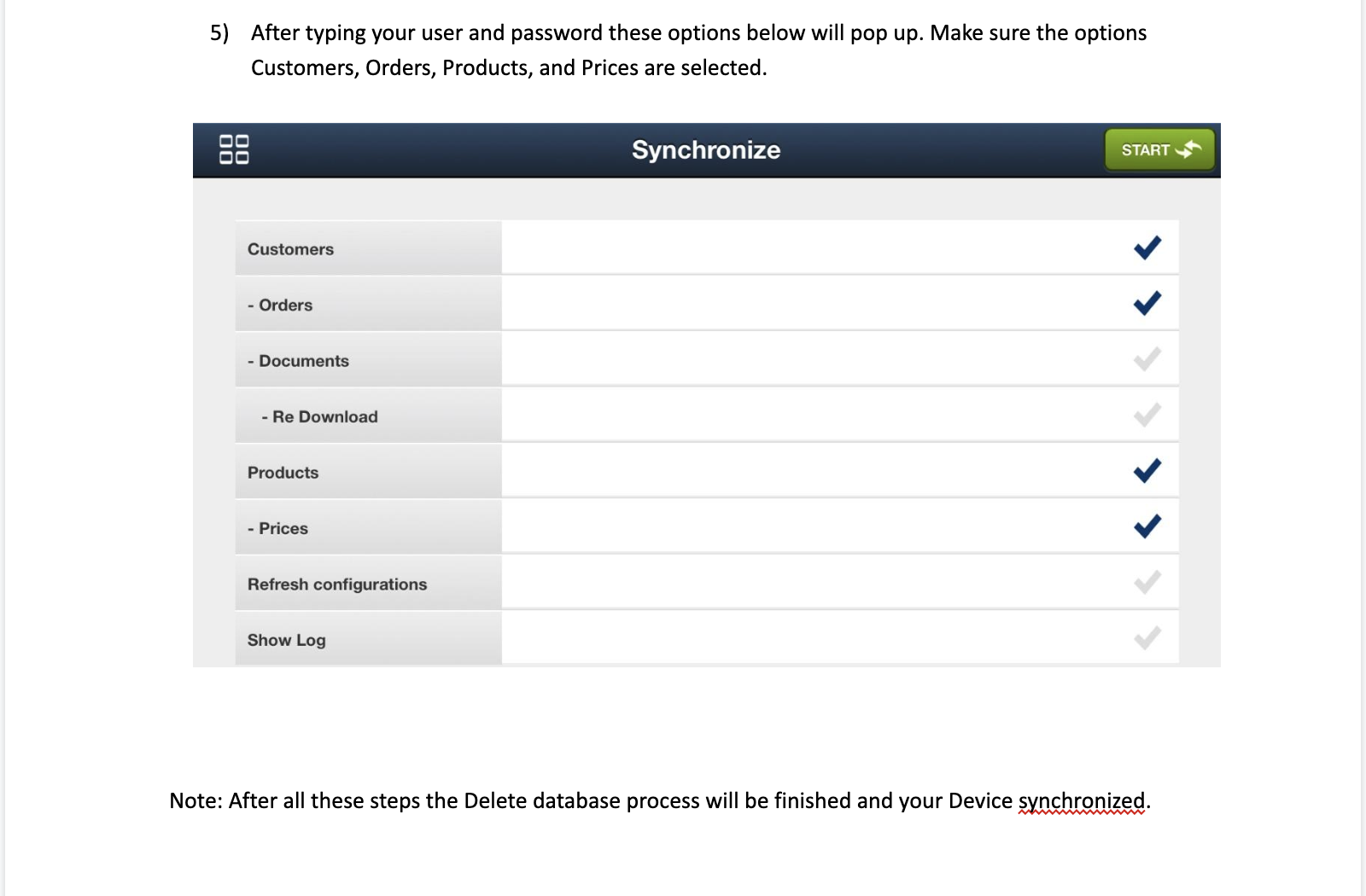
Task: Toggle the Orders checkmark
Action: pos(1147,303)
